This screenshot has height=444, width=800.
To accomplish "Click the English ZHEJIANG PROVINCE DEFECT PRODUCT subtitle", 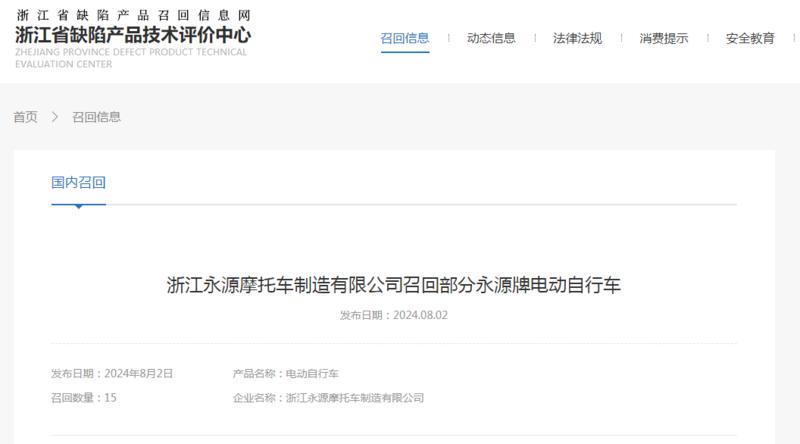I will point(131,58).
